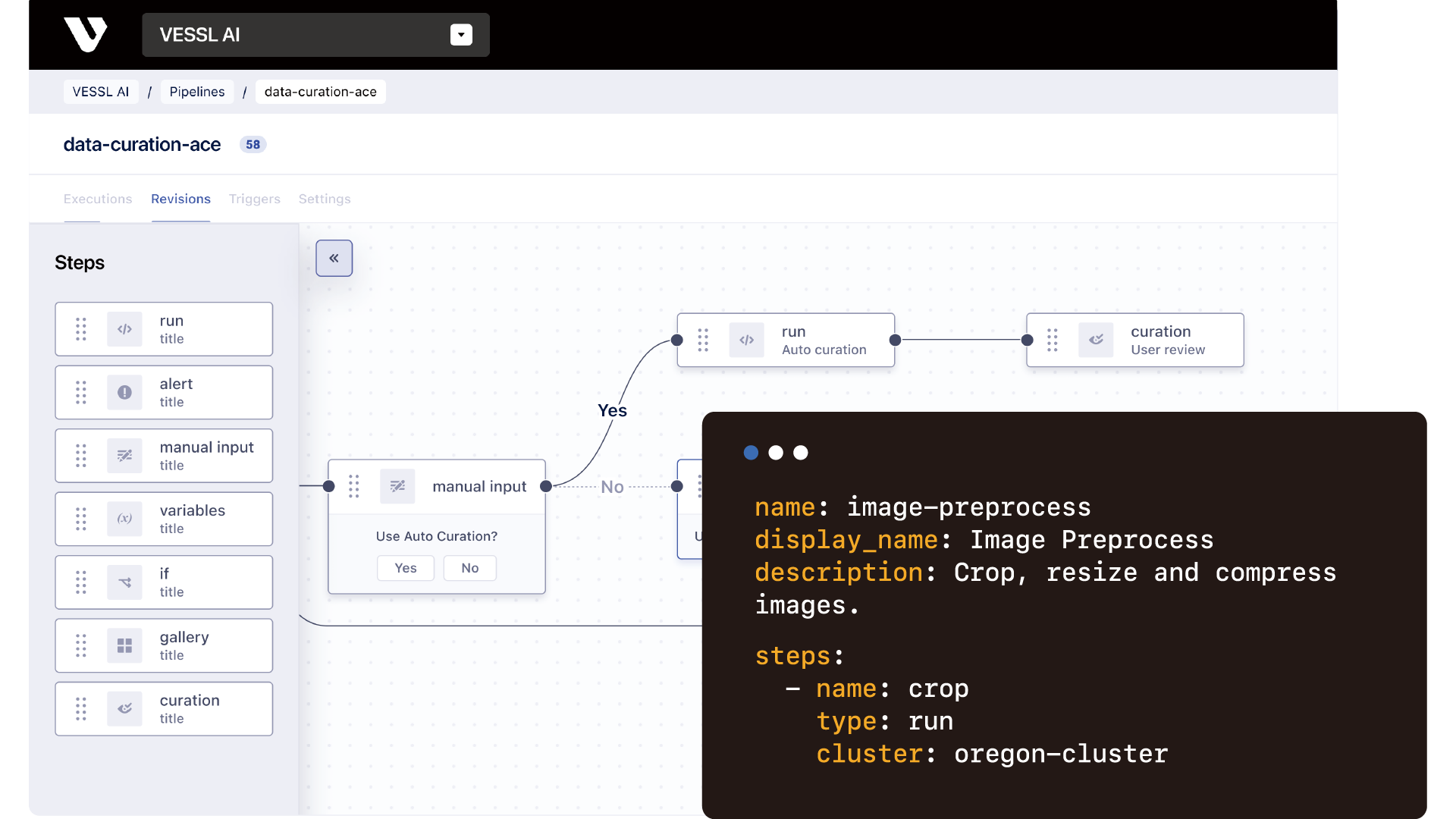
Task: Click the 'steps:' key in YAML
Action: coord(799,656)
